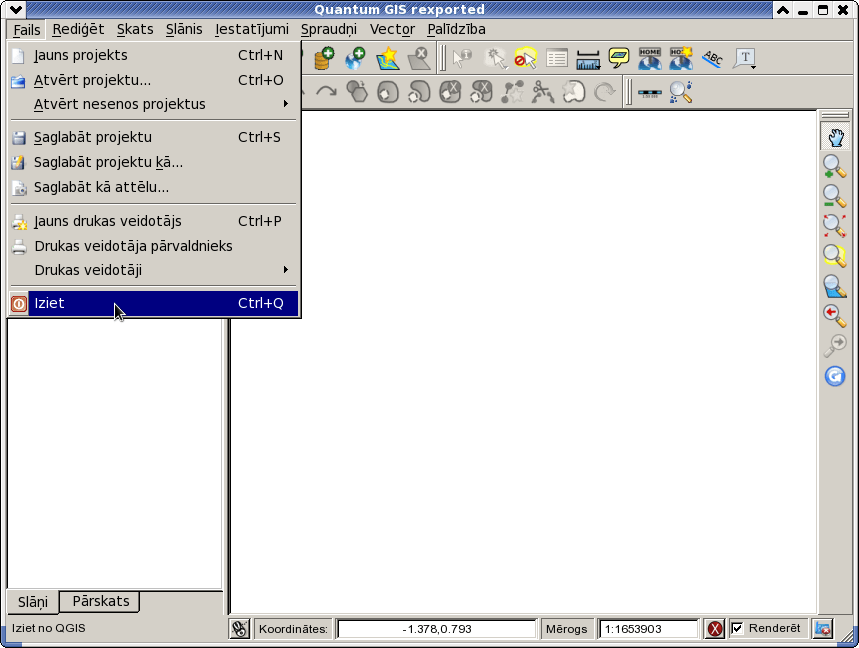Open the Iestatījumi menu

[252, 30]
